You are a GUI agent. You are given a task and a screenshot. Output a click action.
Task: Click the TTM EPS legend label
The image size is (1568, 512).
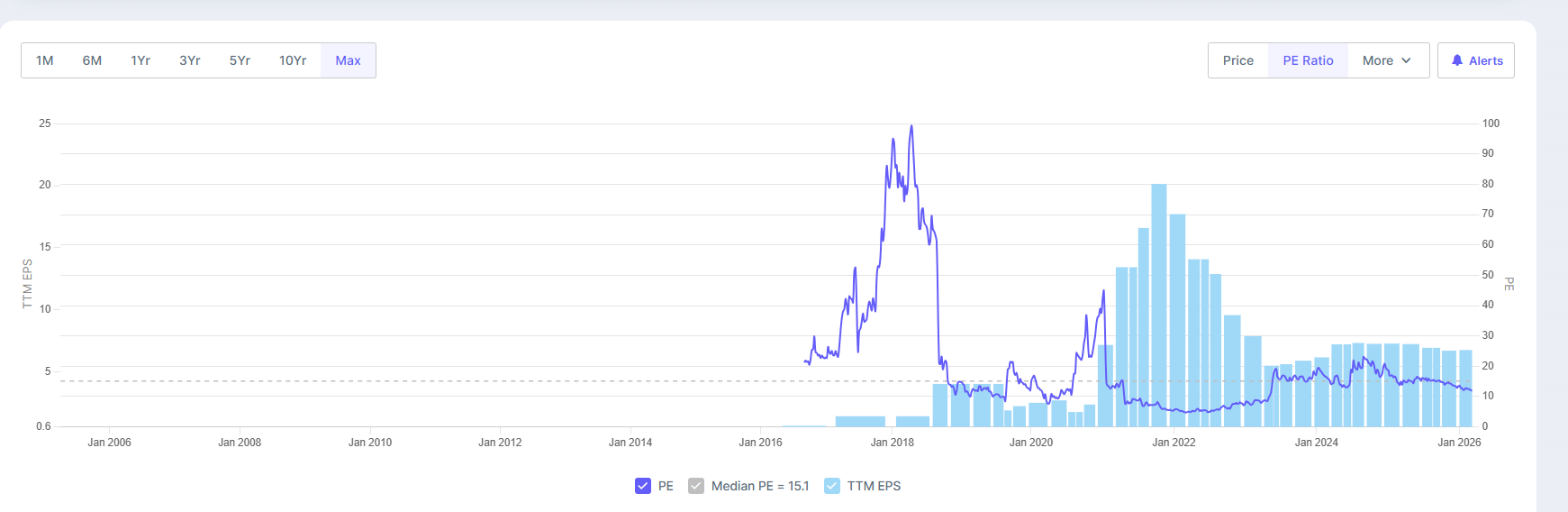(x=874, y=486)
